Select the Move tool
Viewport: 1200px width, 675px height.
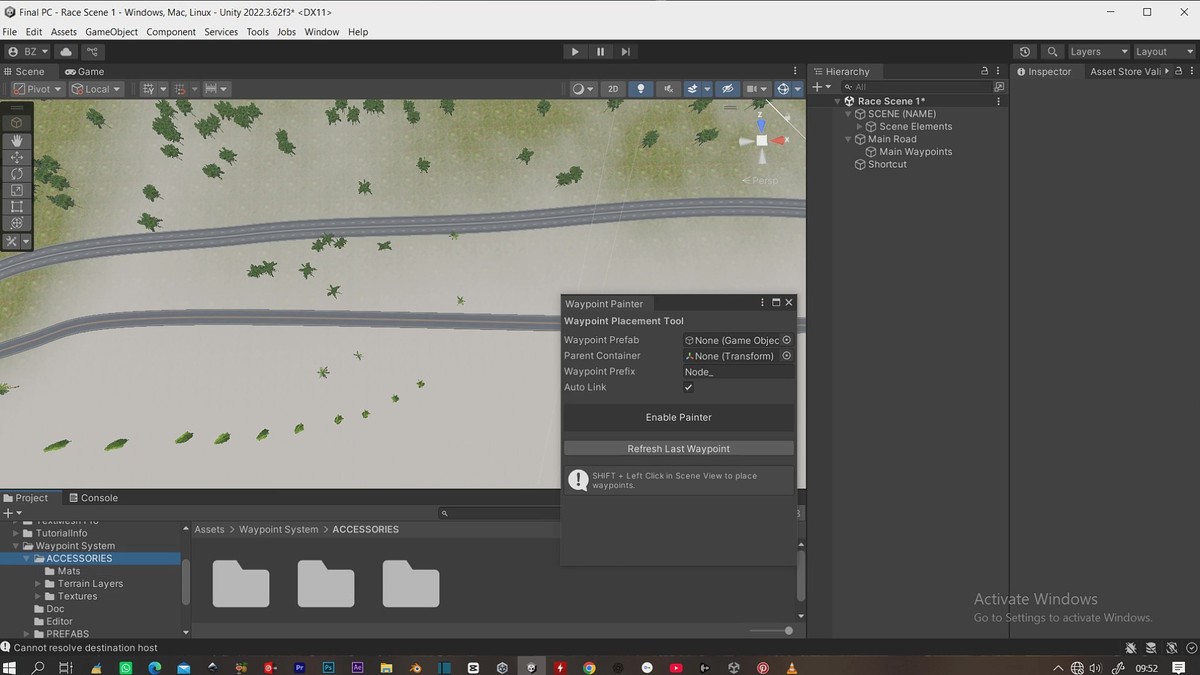[x=17, y=157]
